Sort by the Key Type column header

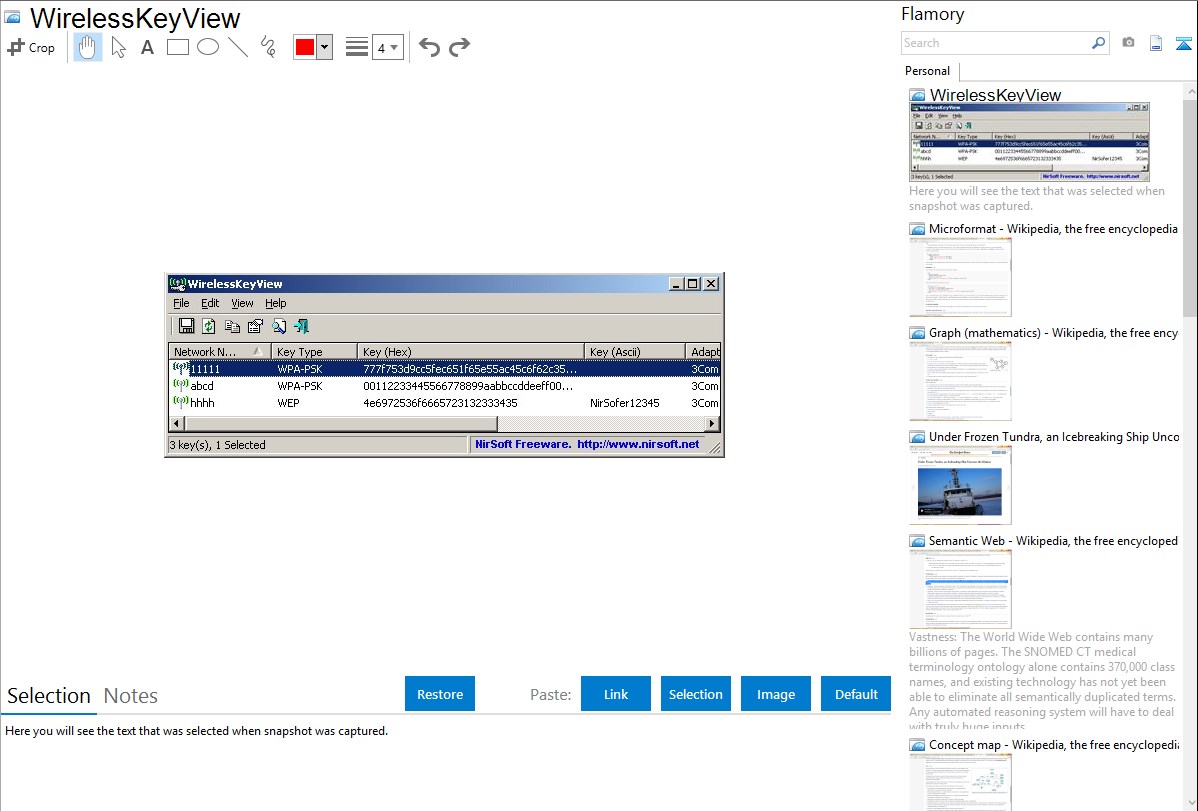click(314, 352)
